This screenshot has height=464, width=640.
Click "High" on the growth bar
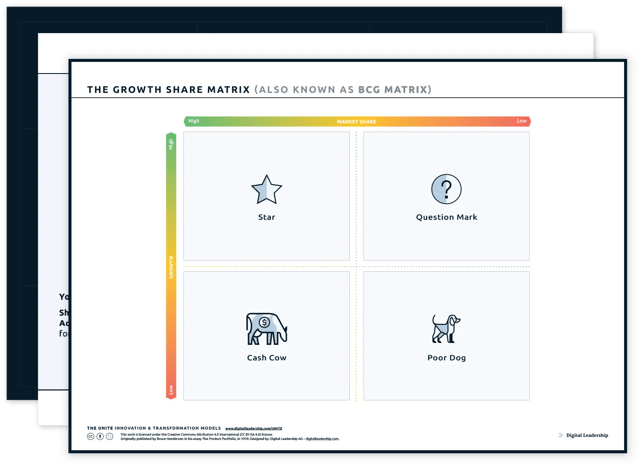(171, 144)
